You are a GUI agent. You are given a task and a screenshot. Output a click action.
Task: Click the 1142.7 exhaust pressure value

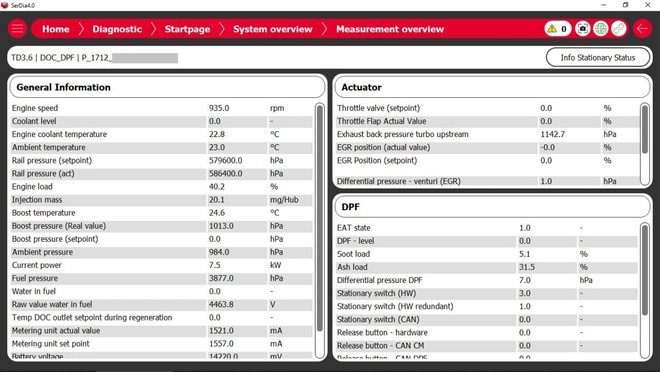coord(553,134)
